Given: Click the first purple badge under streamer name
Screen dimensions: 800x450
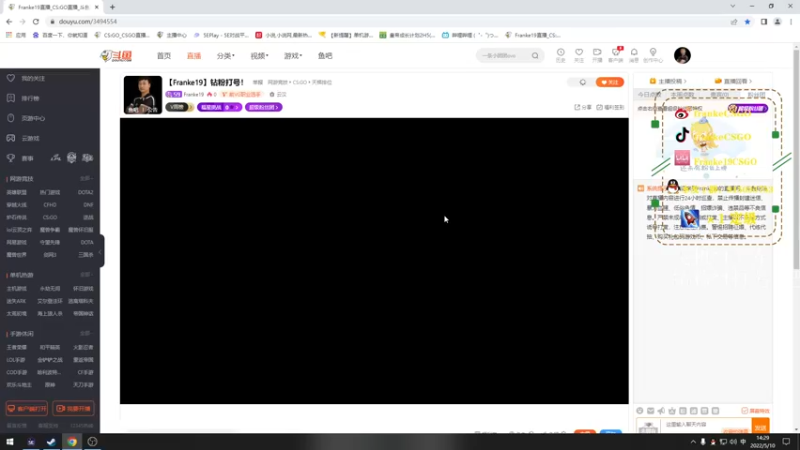Looking at the screenshot, I should (x=219, y=107).
